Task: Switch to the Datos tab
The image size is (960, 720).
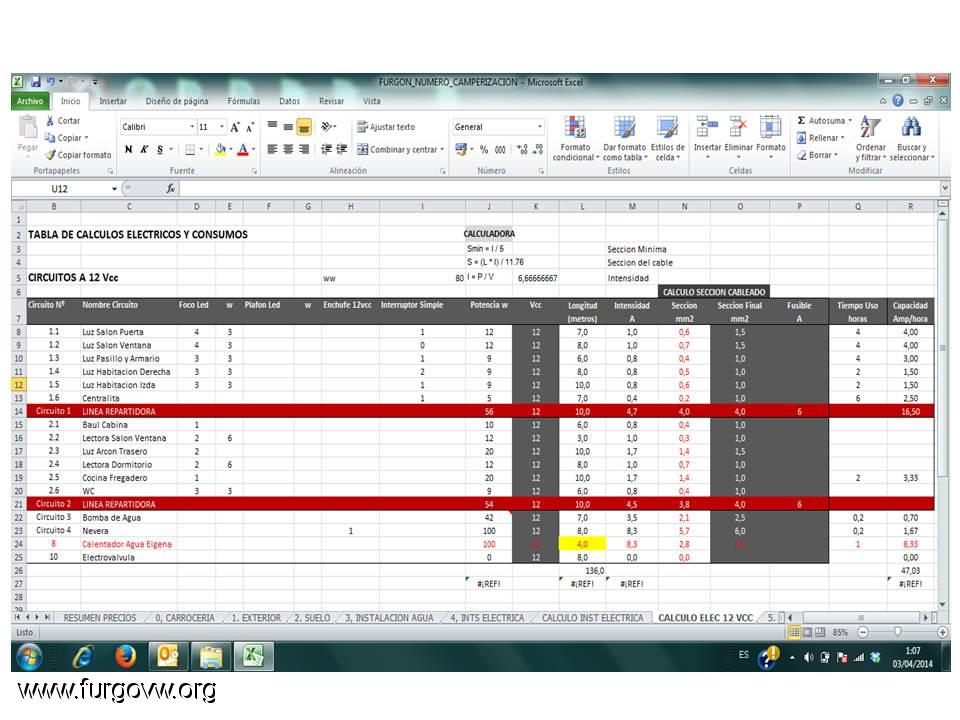Action: tap(290, 101)
